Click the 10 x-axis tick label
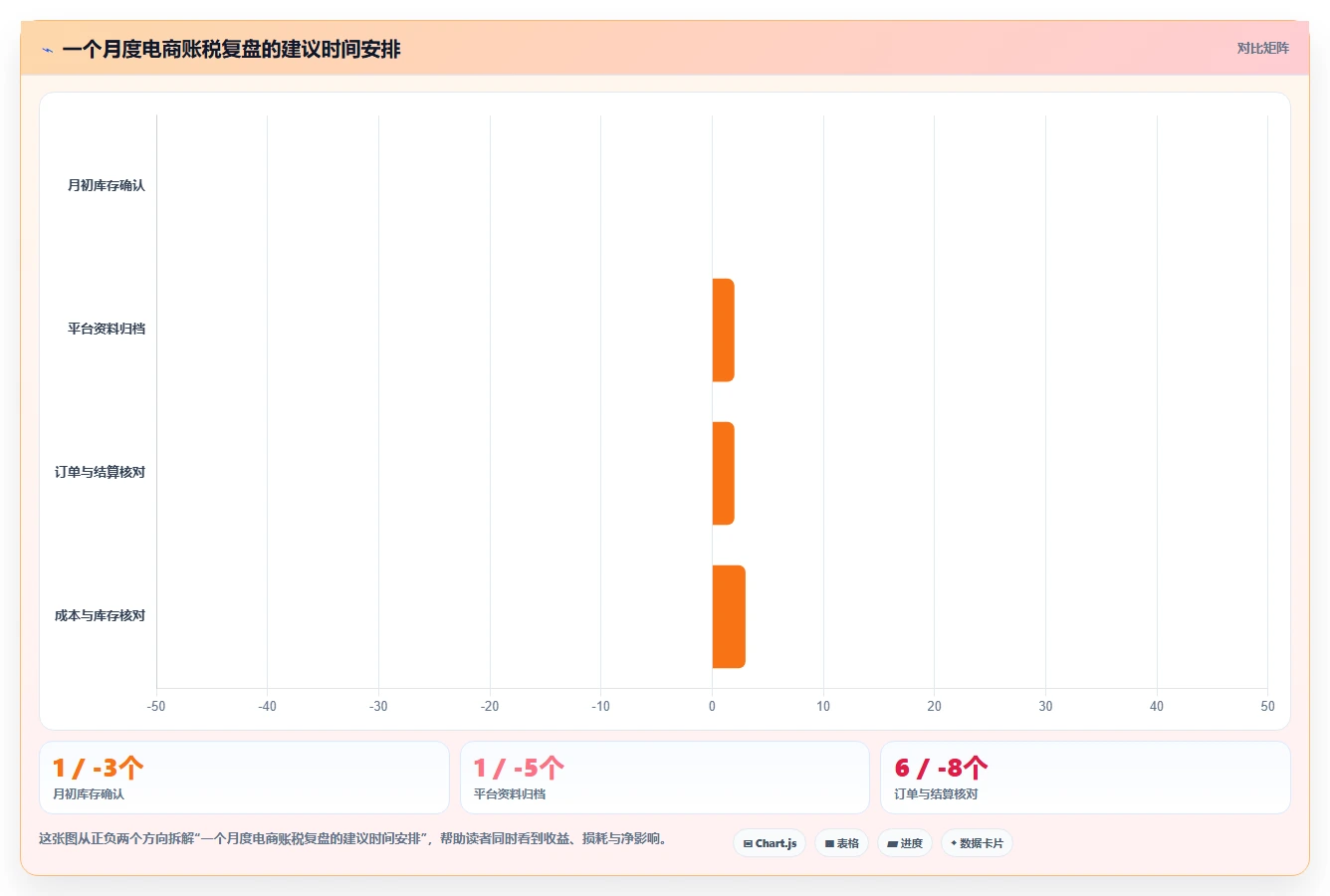The width and height of the screenshot is (1330, 896). pos(823,706)
